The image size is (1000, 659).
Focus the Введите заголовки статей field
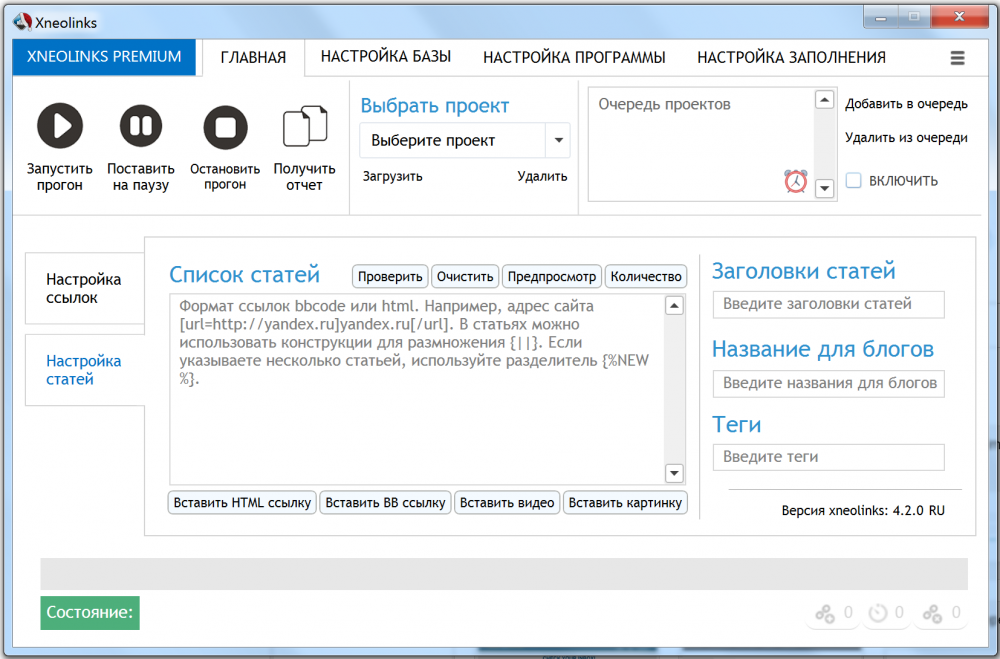[828, 304]
